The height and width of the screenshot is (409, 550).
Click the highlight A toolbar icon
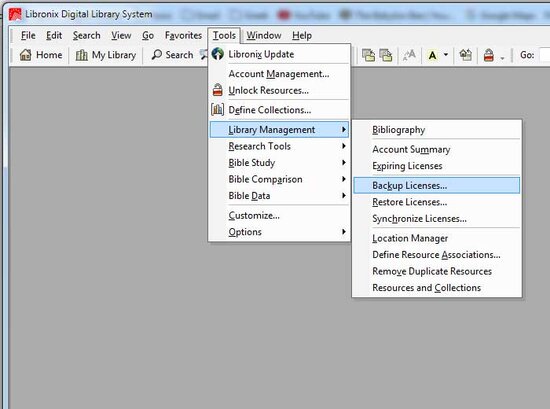click(x=432, y=55)
